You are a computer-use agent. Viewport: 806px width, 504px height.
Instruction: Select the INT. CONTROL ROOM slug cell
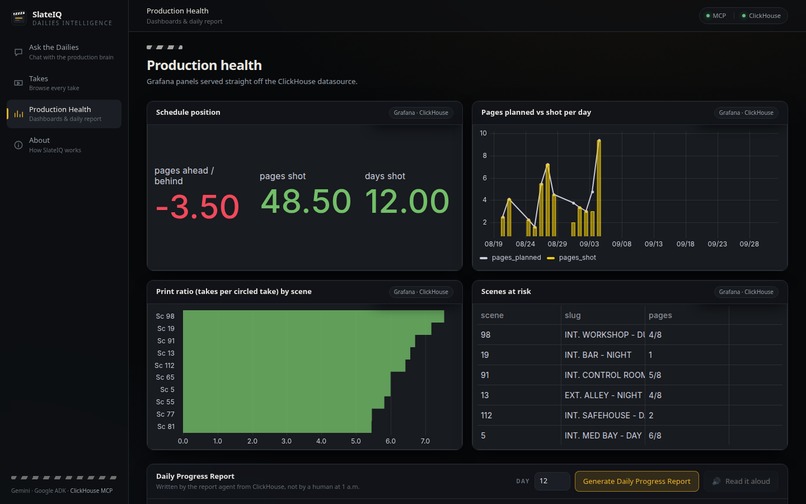(604, 375)
